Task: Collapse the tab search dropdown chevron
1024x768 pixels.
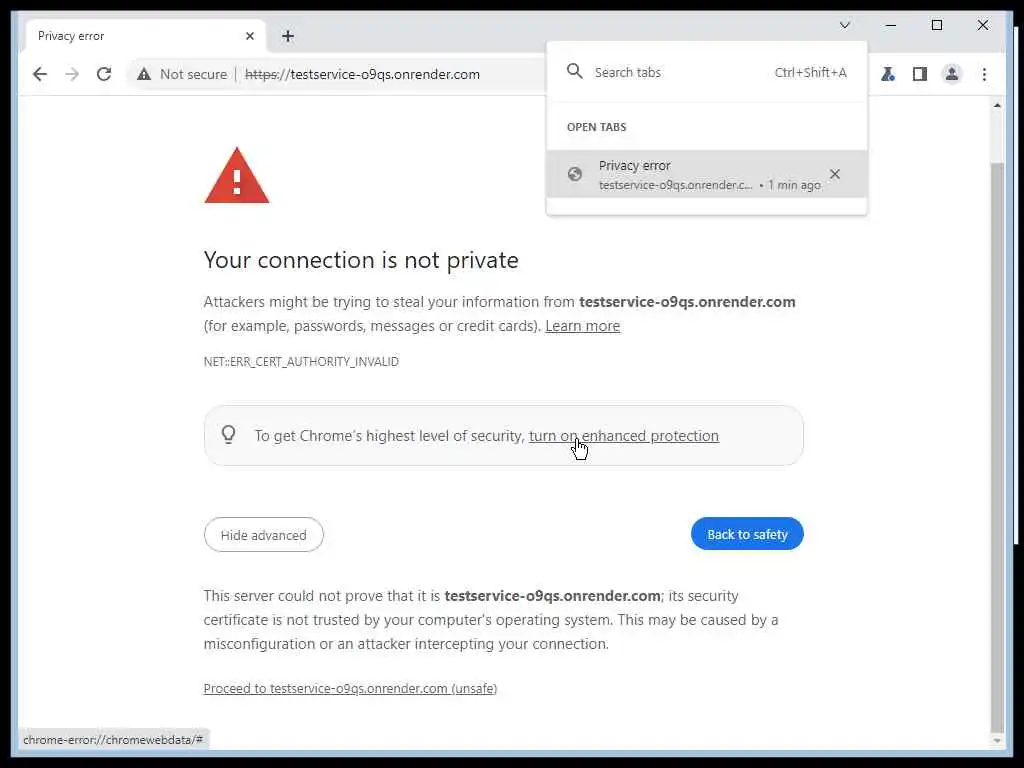Action: click(x=845, y=25)
